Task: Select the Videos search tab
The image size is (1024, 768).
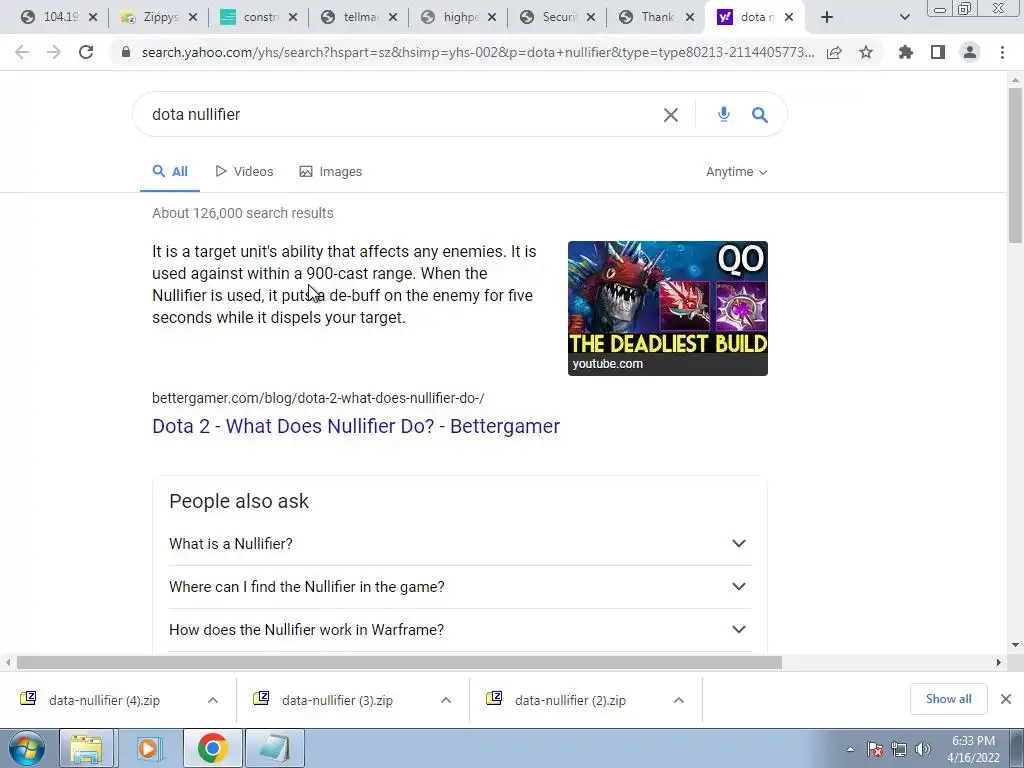Action: pos(244,172)
